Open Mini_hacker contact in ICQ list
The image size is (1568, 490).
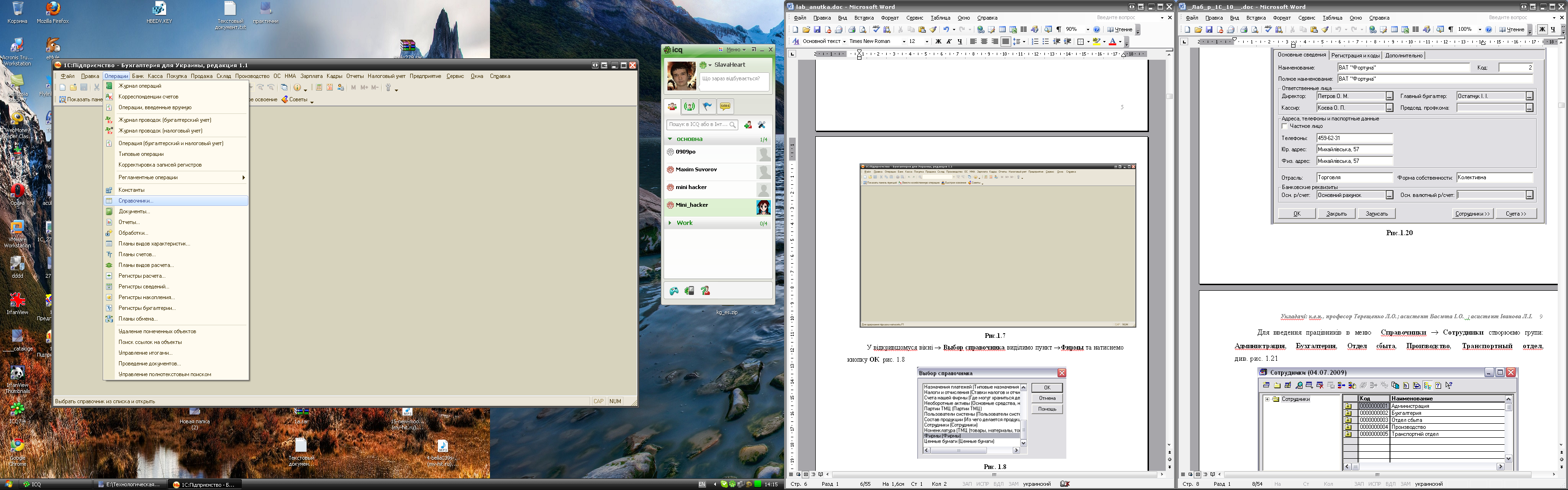(718, 207)
